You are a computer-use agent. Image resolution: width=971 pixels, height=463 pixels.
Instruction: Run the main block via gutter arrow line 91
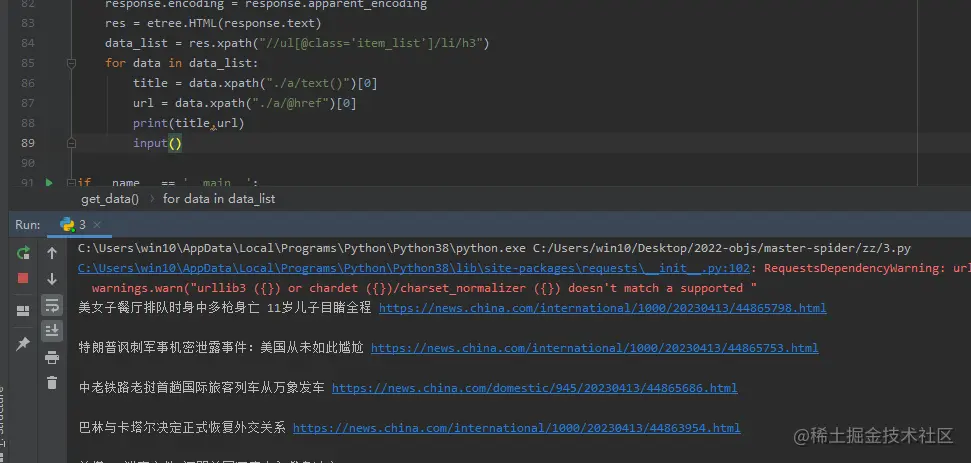[49, 183]
